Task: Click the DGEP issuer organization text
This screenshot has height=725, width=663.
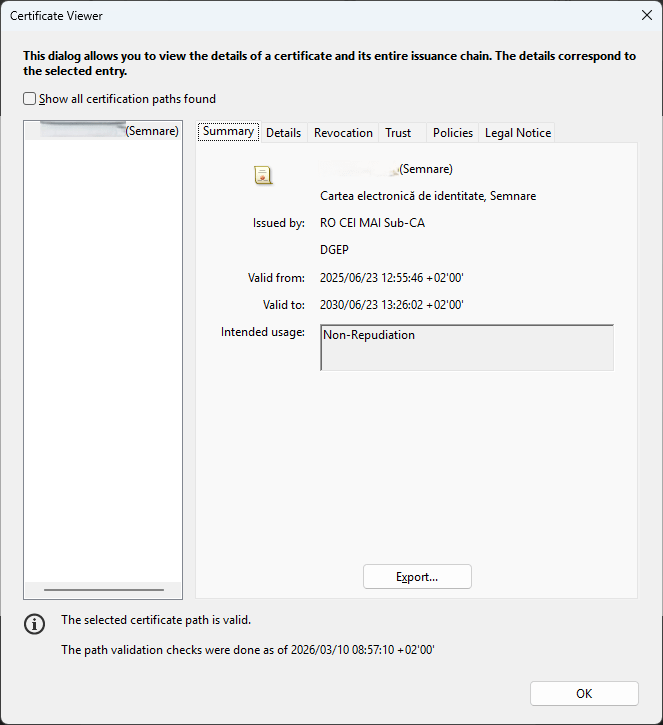Action: coord(335,250)
